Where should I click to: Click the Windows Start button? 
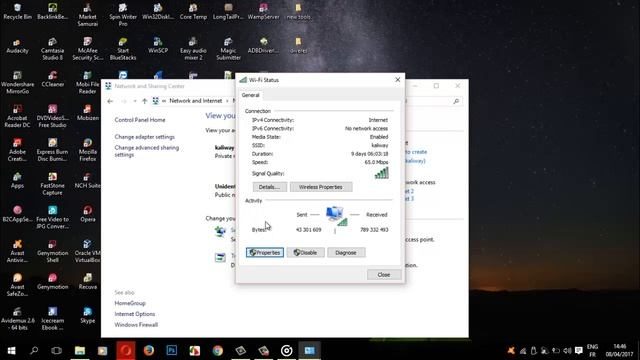[x=11, y=350]
